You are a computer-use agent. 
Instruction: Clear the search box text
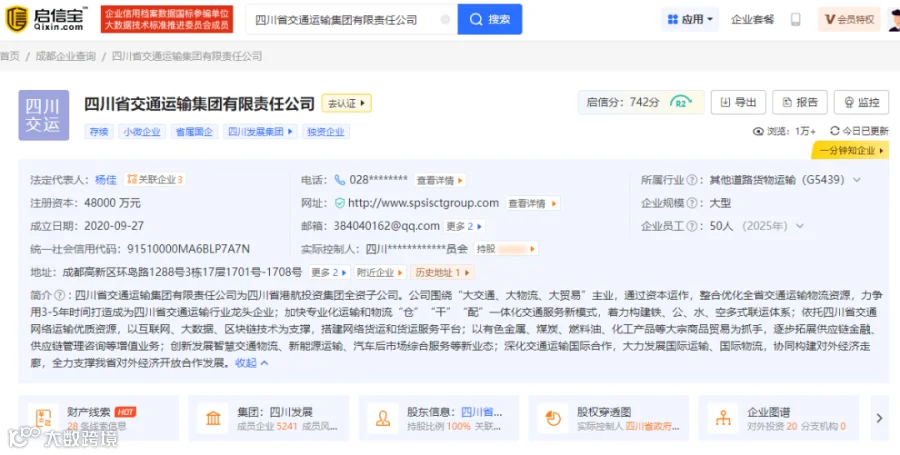pyautogui.click(x=445, y=20)
